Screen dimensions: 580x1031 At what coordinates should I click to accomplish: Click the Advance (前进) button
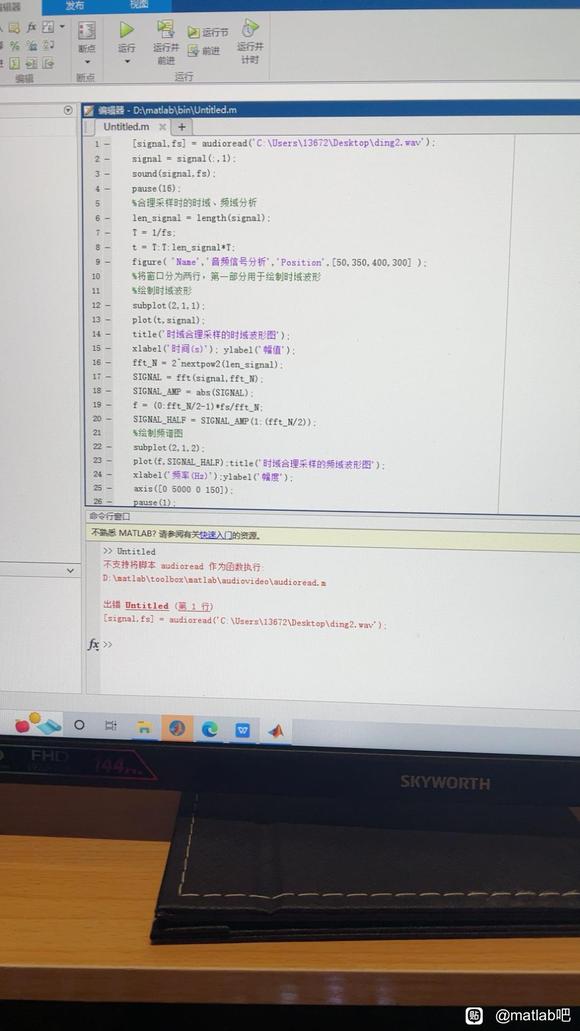(203, 51)
